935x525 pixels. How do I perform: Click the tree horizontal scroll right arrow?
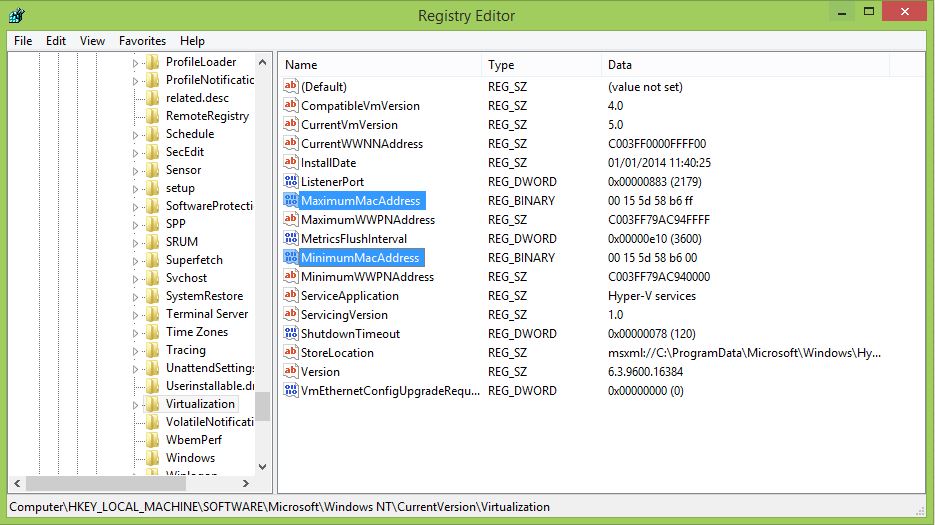tap(246, 483)
